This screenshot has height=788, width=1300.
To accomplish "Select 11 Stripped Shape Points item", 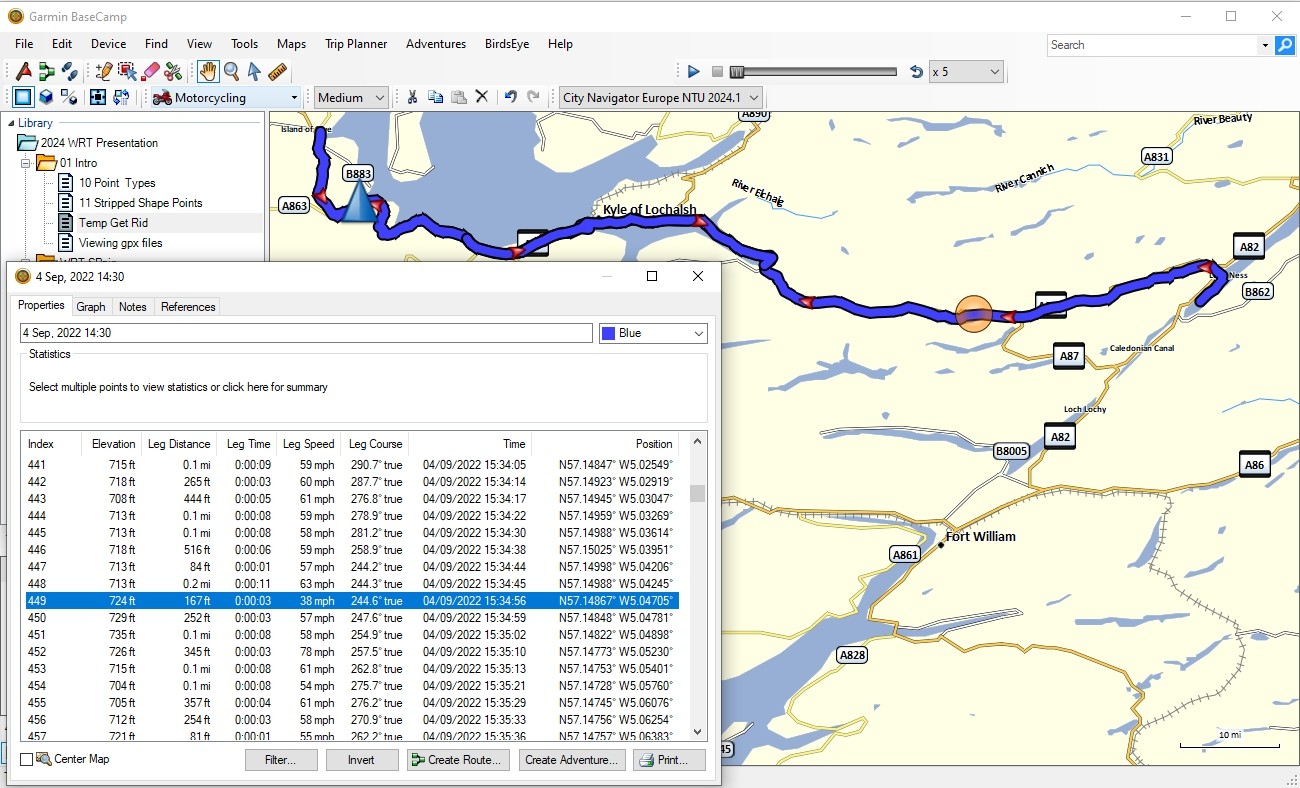I will [x=140, y=203].
